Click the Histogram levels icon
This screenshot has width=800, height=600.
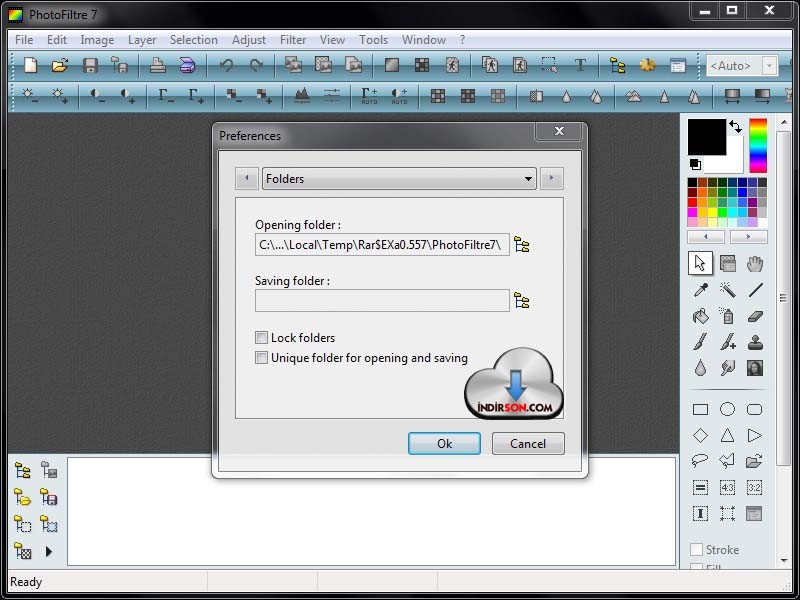pyautogui.click(x=302, y=95)
